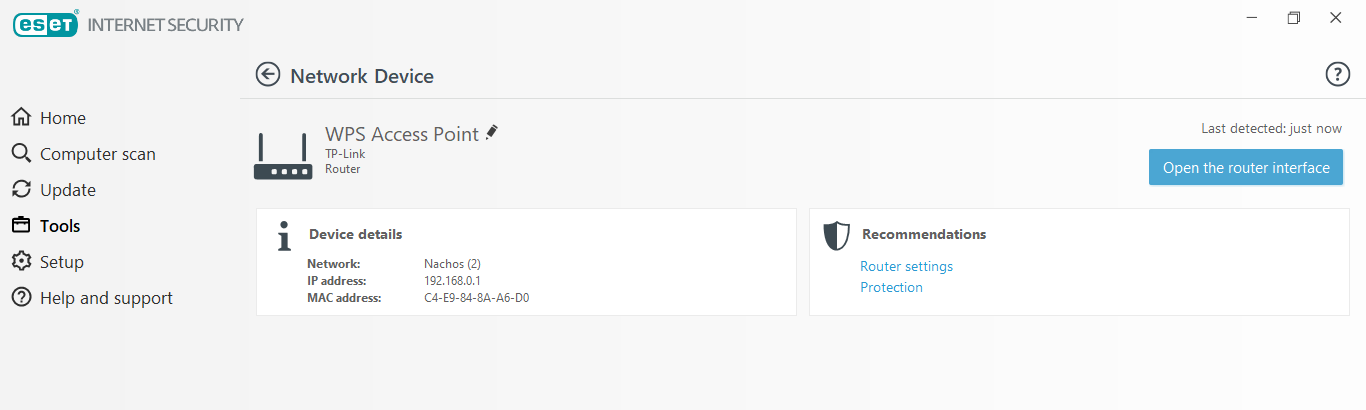Click the MAC address value C4-E9-84-8A-A6-D0
Screen dimensions: 1366x410
pyautogui.click(x=476, y=298)
